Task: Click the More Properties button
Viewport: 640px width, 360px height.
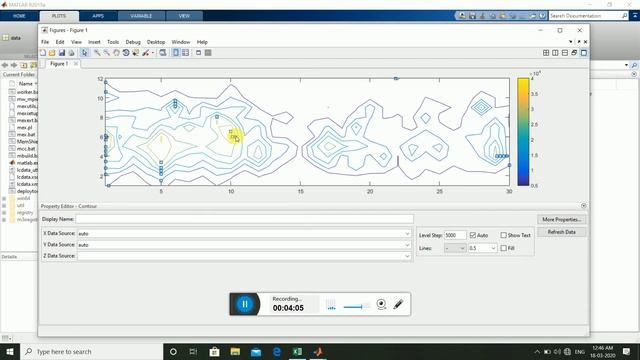Action: (562, 219)
